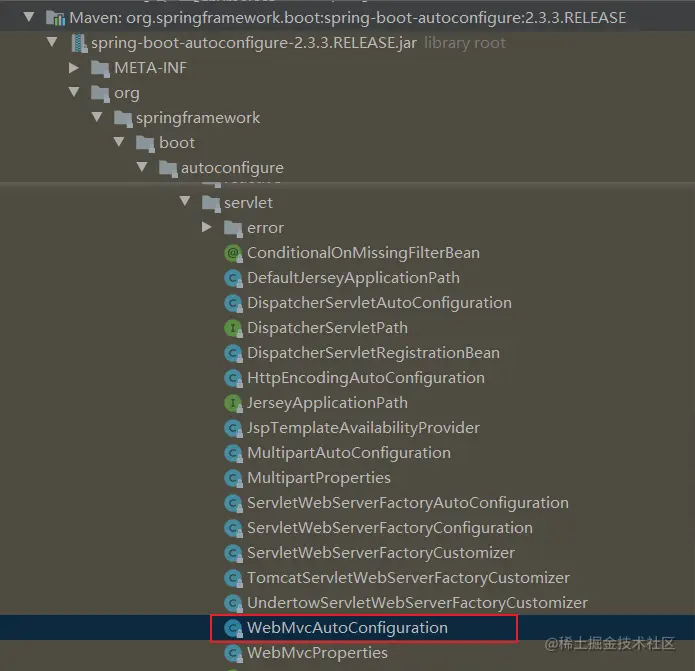The image size is (695, 671).
Task: Click DispatcherServletAutoConfiguration class icon
Action: tap(233, 304)
